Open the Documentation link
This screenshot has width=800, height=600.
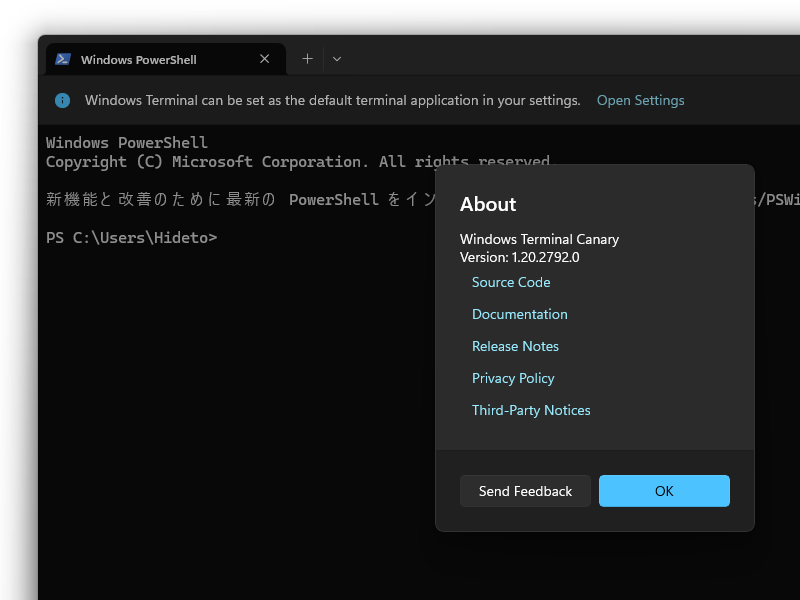coord(520,314)
